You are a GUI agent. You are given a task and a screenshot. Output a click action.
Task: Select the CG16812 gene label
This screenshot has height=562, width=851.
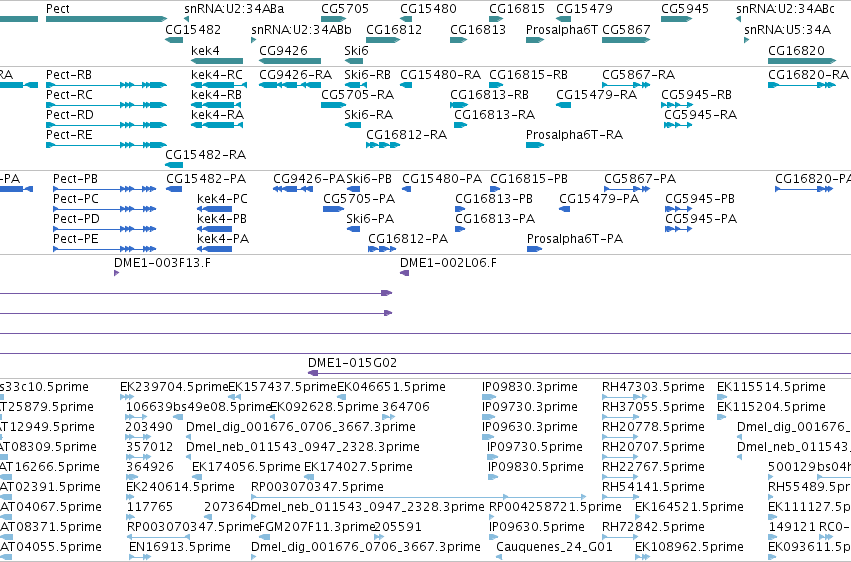pos(394,29)
